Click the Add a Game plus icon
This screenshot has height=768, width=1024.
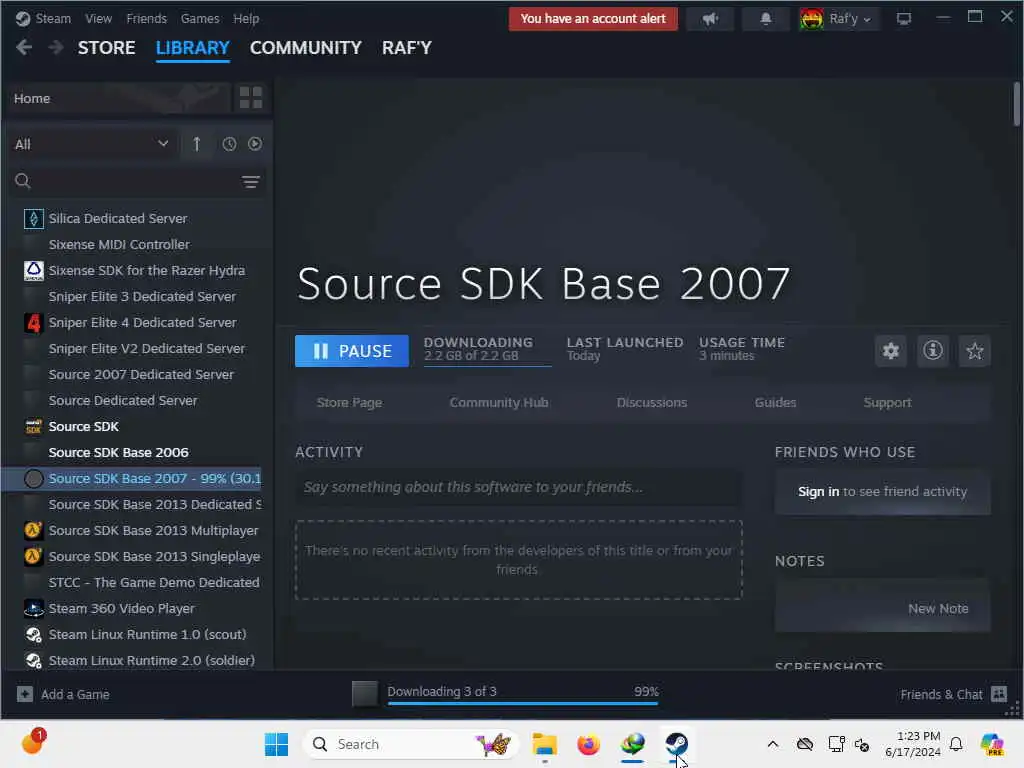point(25,694)
